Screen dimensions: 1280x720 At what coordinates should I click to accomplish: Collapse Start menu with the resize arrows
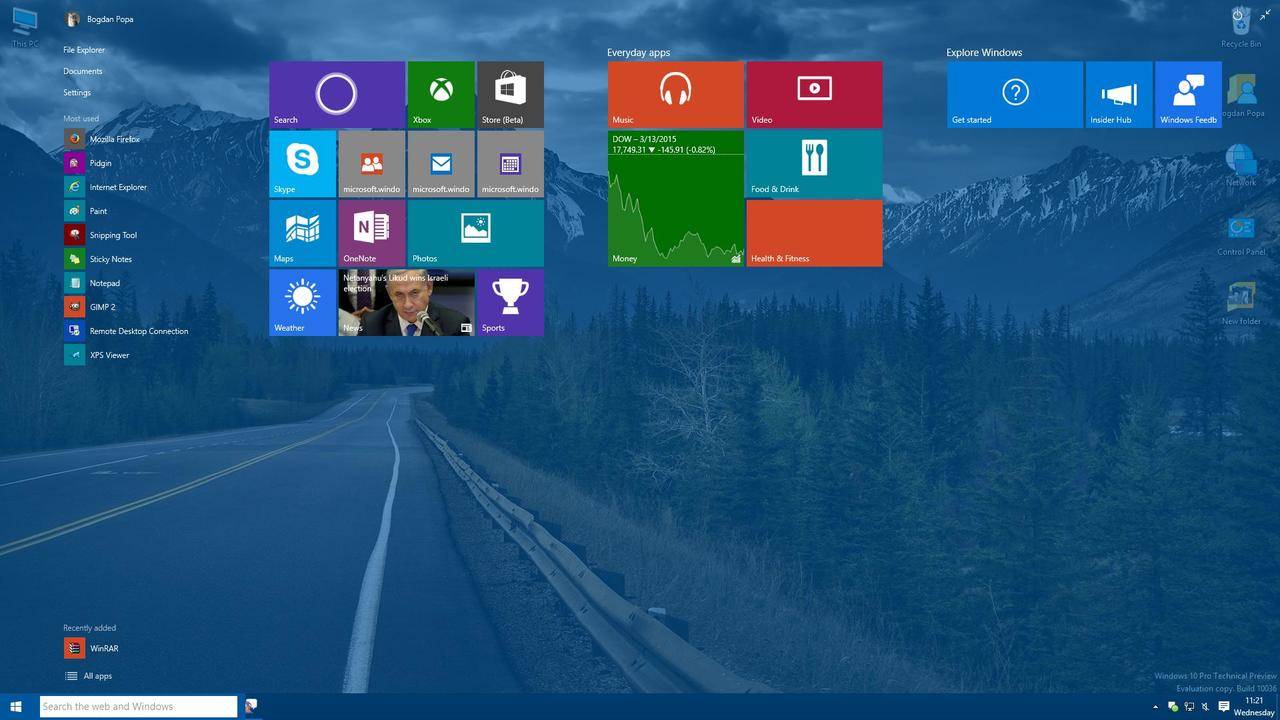1265,16
